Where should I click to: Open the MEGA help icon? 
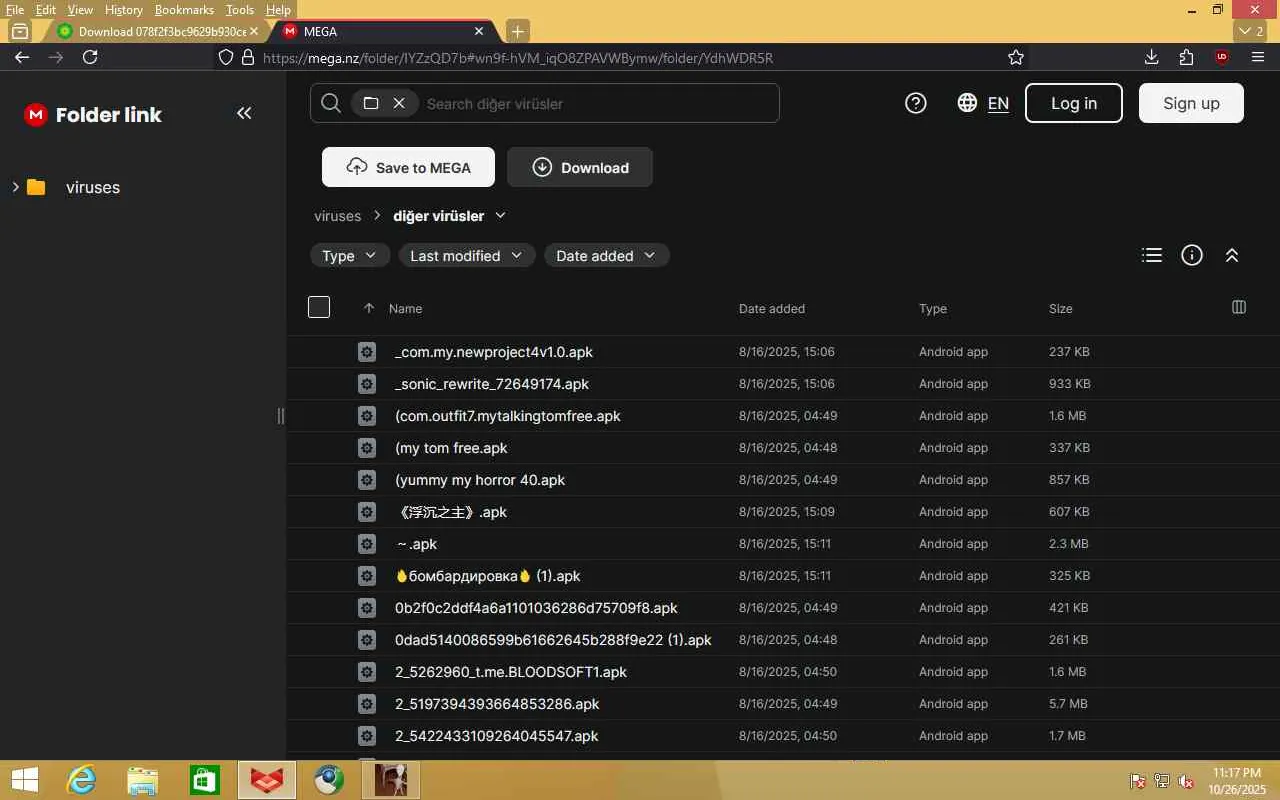(x=916, y=103)
